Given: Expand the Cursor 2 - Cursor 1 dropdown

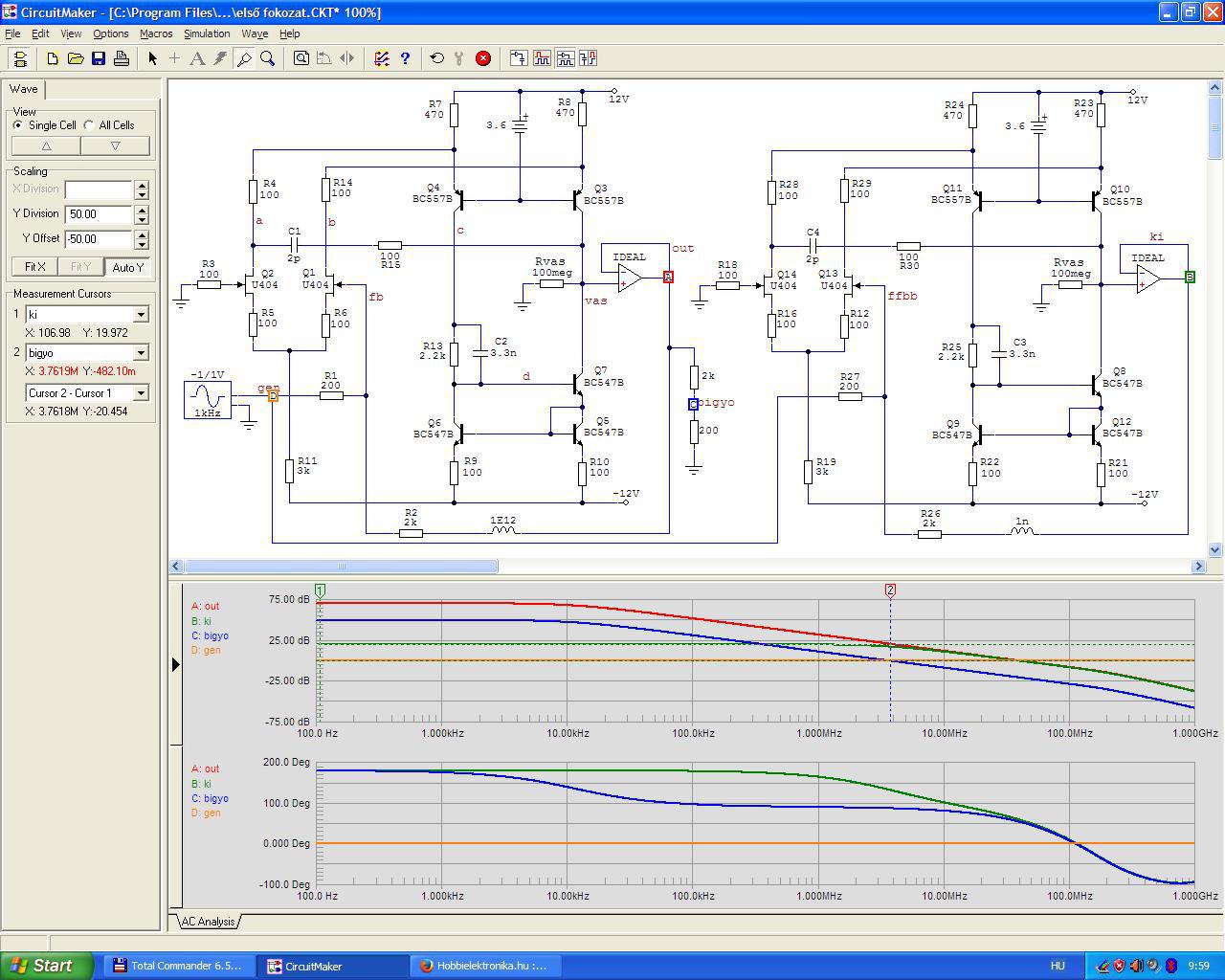Looking at the screenshot, I should click(141, 393).
